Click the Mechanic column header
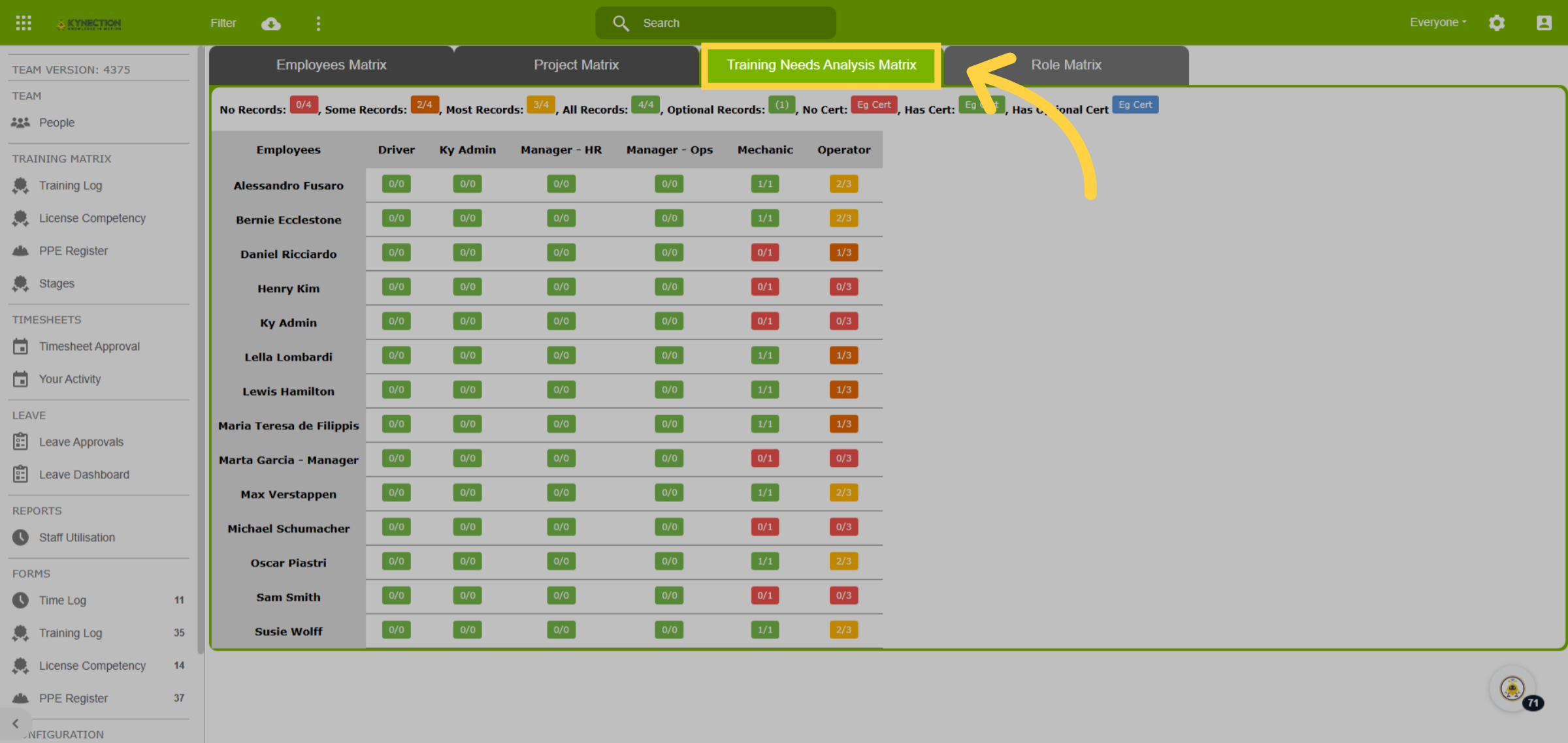Viewport: 1568px width, 743px height. pos(765,150)
